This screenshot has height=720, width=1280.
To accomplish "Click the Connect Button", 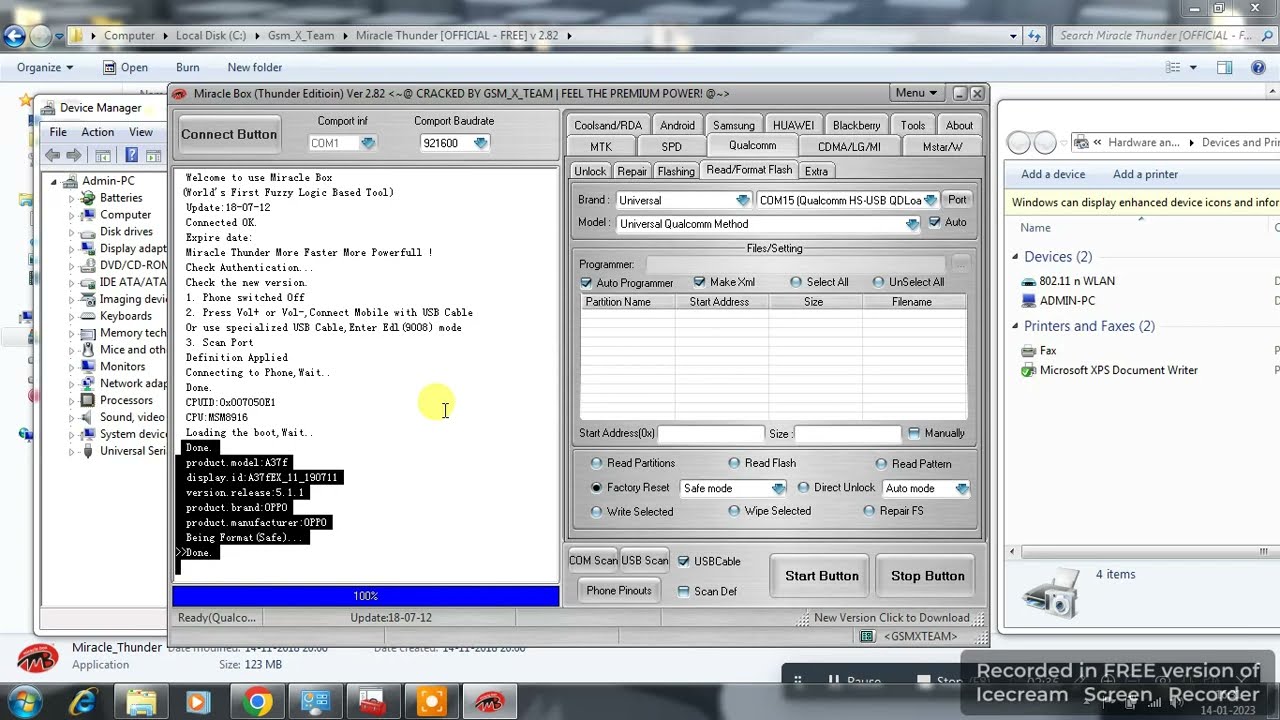I will coord(229,134).
